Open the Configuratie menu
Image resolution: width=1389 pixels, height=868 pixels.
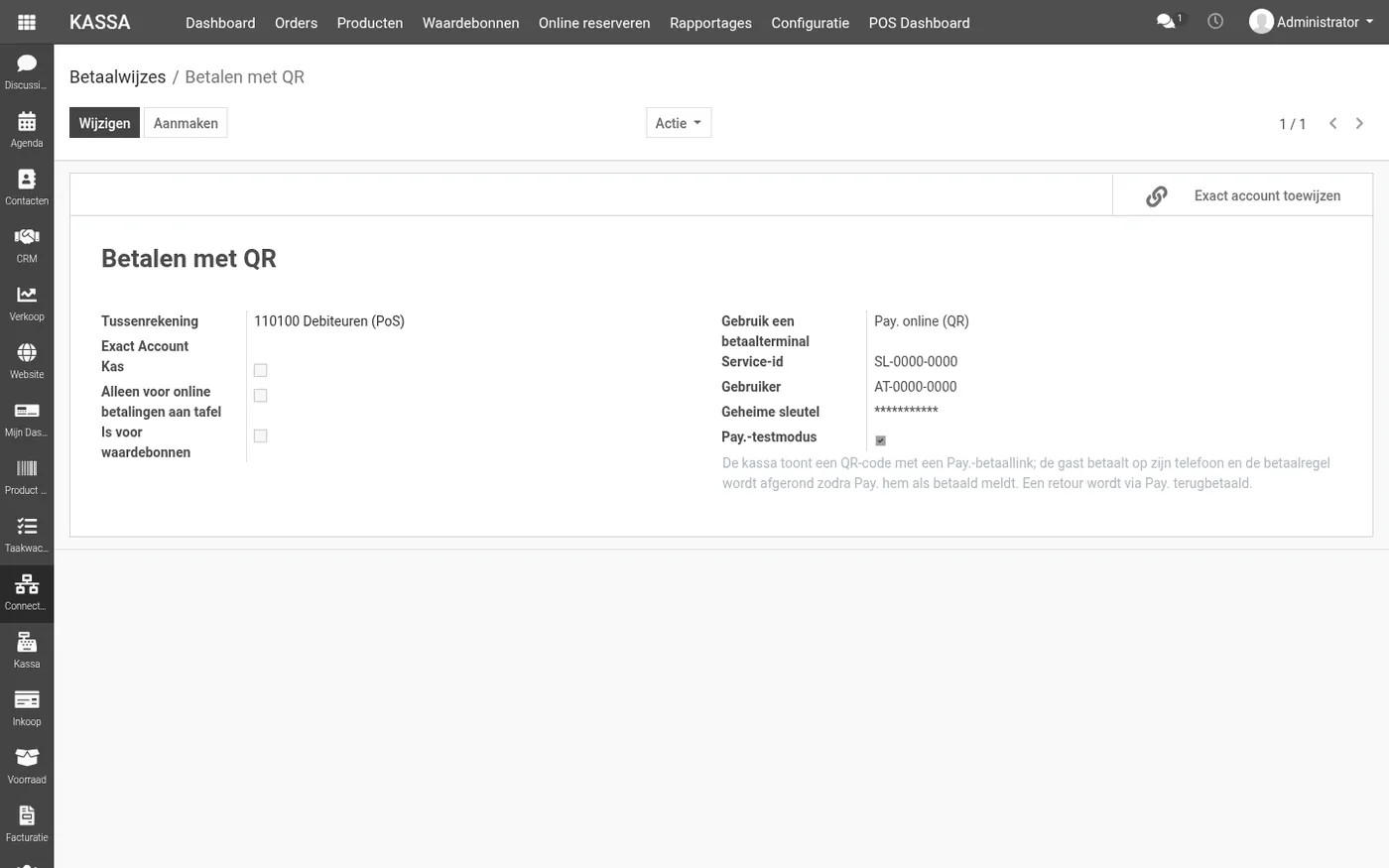[x=810, y=23]
